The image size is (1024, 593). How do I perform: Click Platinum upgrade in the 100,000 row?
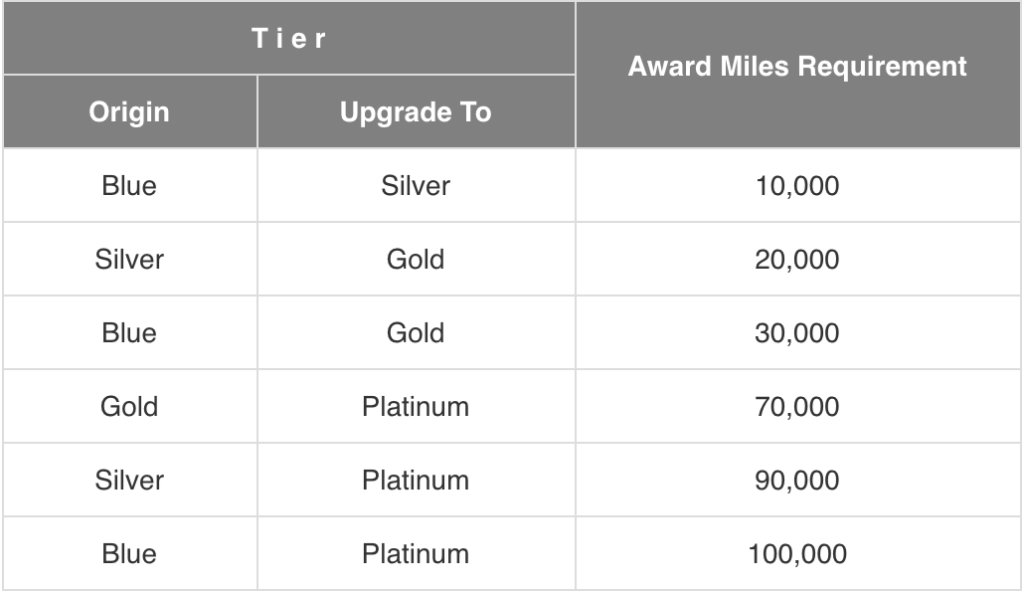pos(416,554)
